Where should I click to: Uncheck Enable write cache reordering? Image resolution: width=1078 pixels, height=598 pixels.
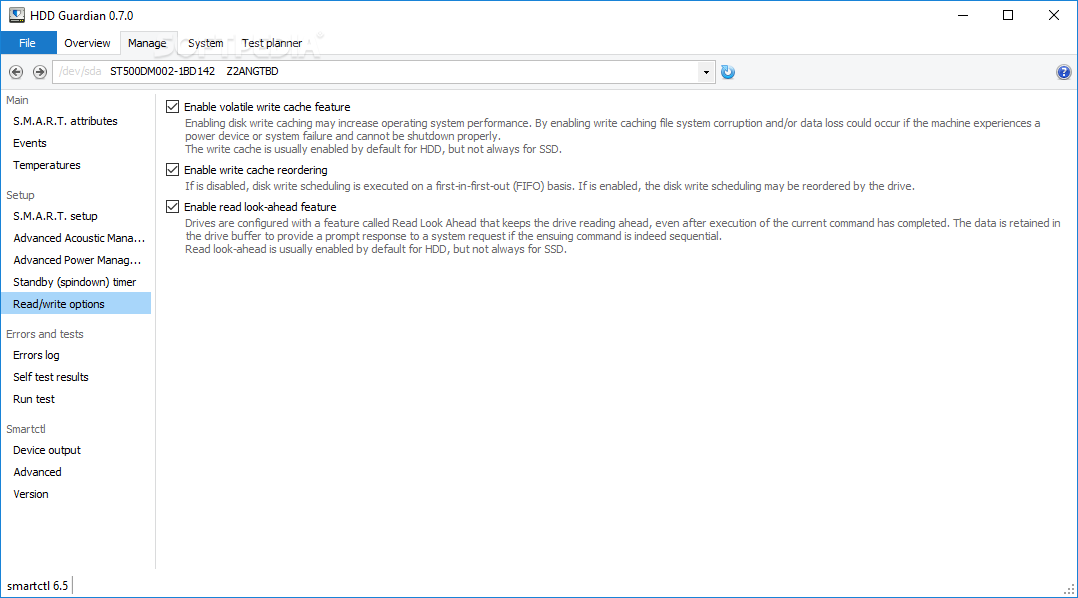(x=173, y=170)
